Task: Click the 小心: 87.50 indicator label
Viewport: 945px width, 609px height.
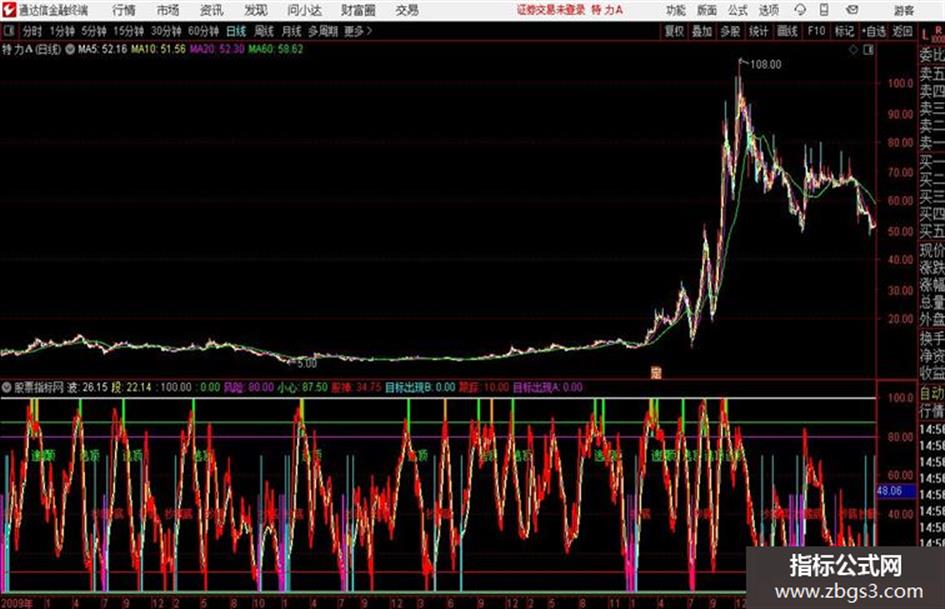Action: click(303, 387)
